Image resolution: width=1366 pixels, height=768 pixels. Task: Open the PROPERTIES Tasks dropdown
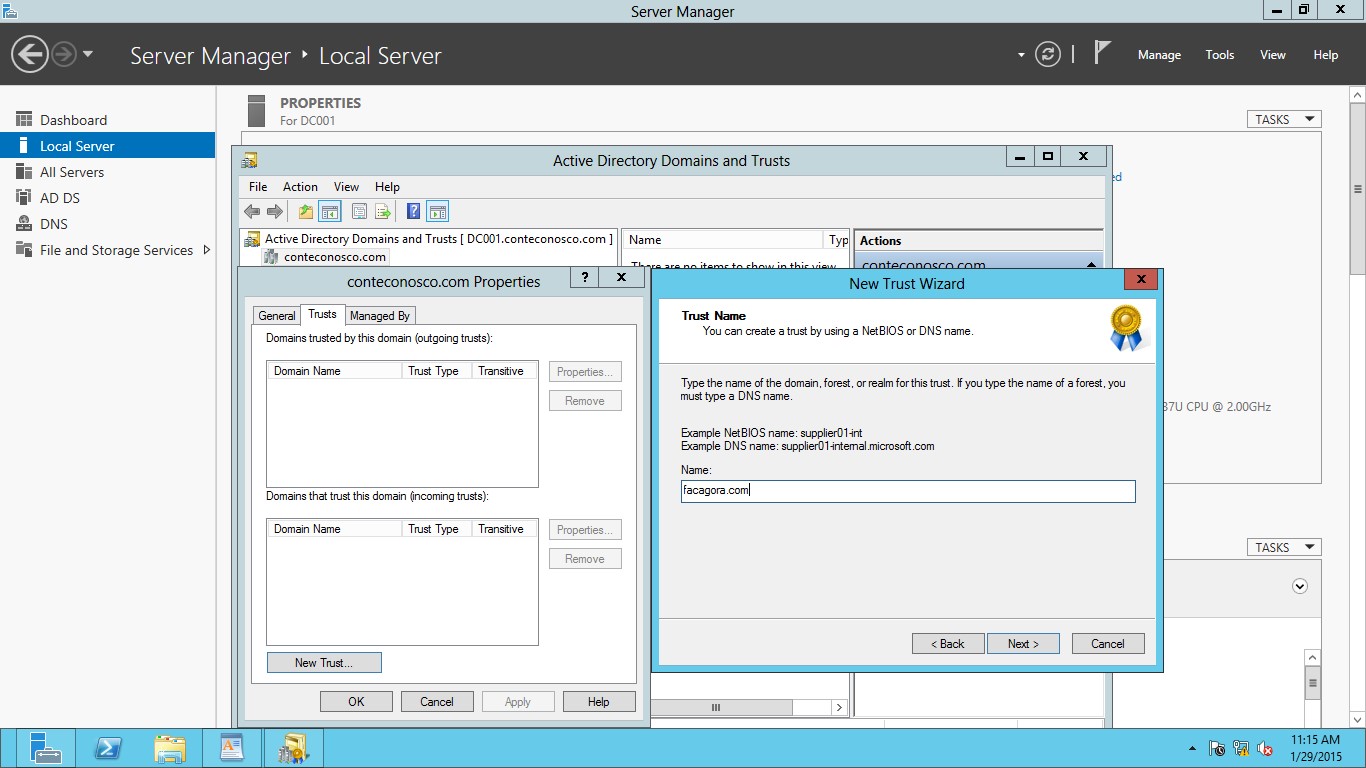click(x=1283, y=118)
